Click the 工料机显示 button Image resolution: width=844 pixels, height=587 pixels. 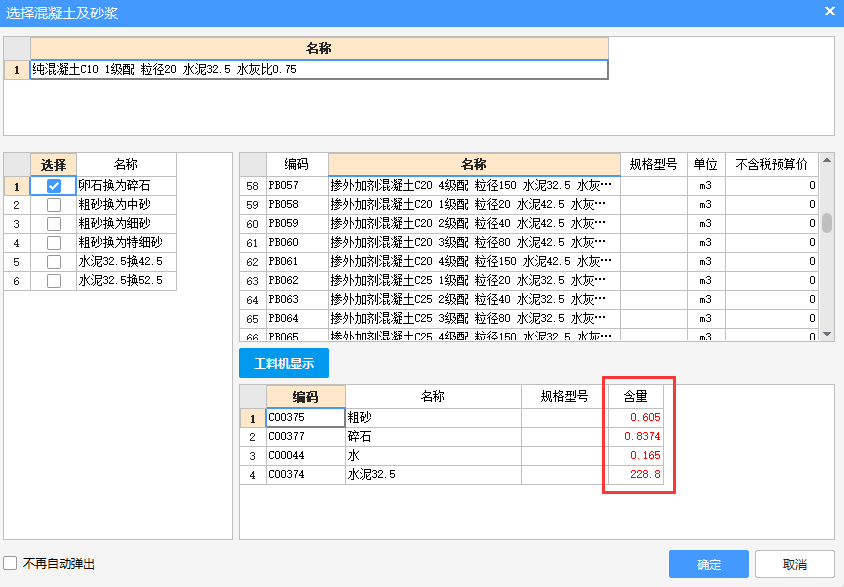pyautogui.click(x=283, y=363)
